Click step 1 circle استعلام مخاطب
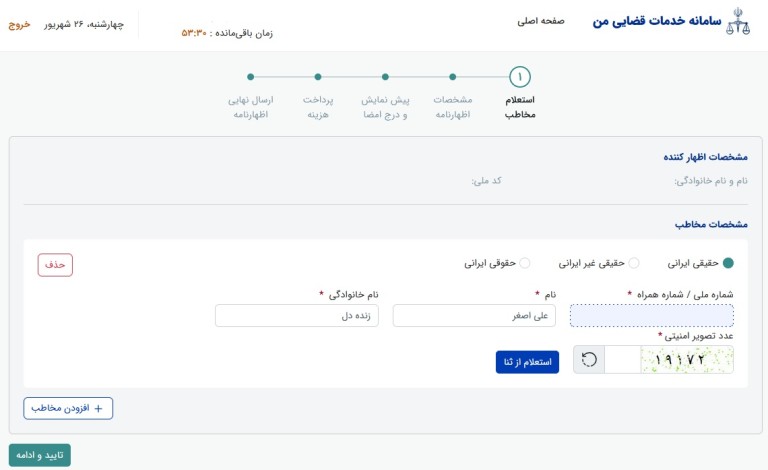The image size is (768, 470). [x=520, y=77]
